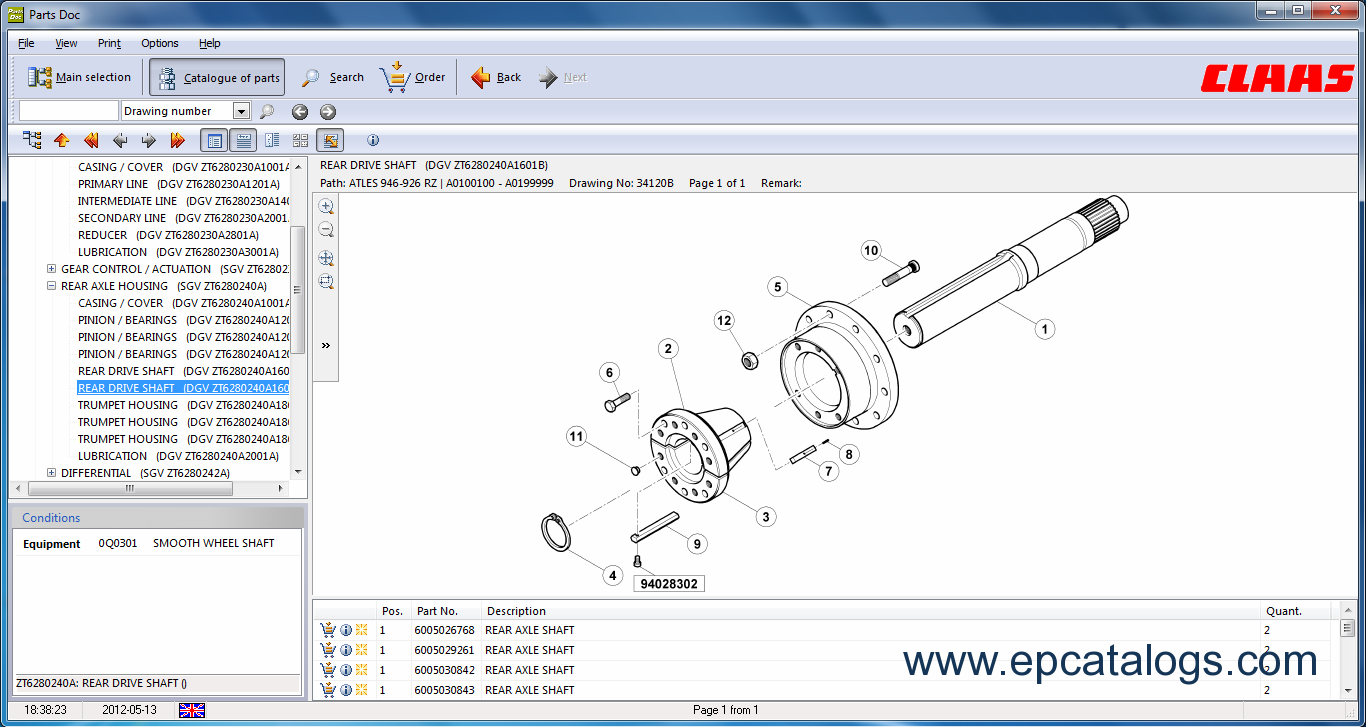Toggle the parts list view button
1366x727 pixels.
(x=214, y=140)
